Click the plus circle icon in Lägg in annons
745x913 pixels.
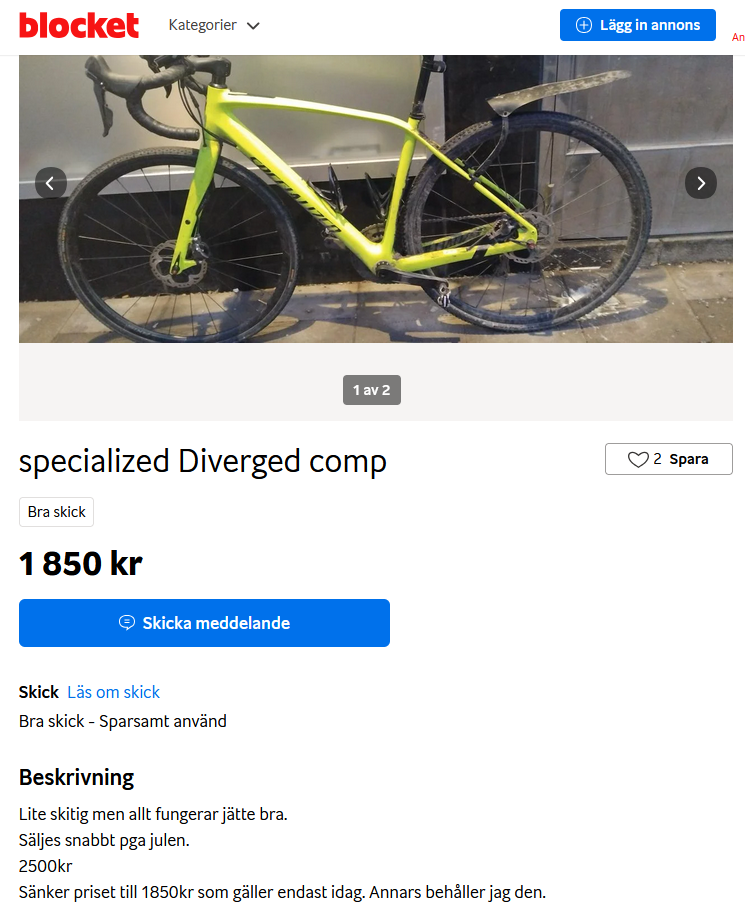pos(584,25)
